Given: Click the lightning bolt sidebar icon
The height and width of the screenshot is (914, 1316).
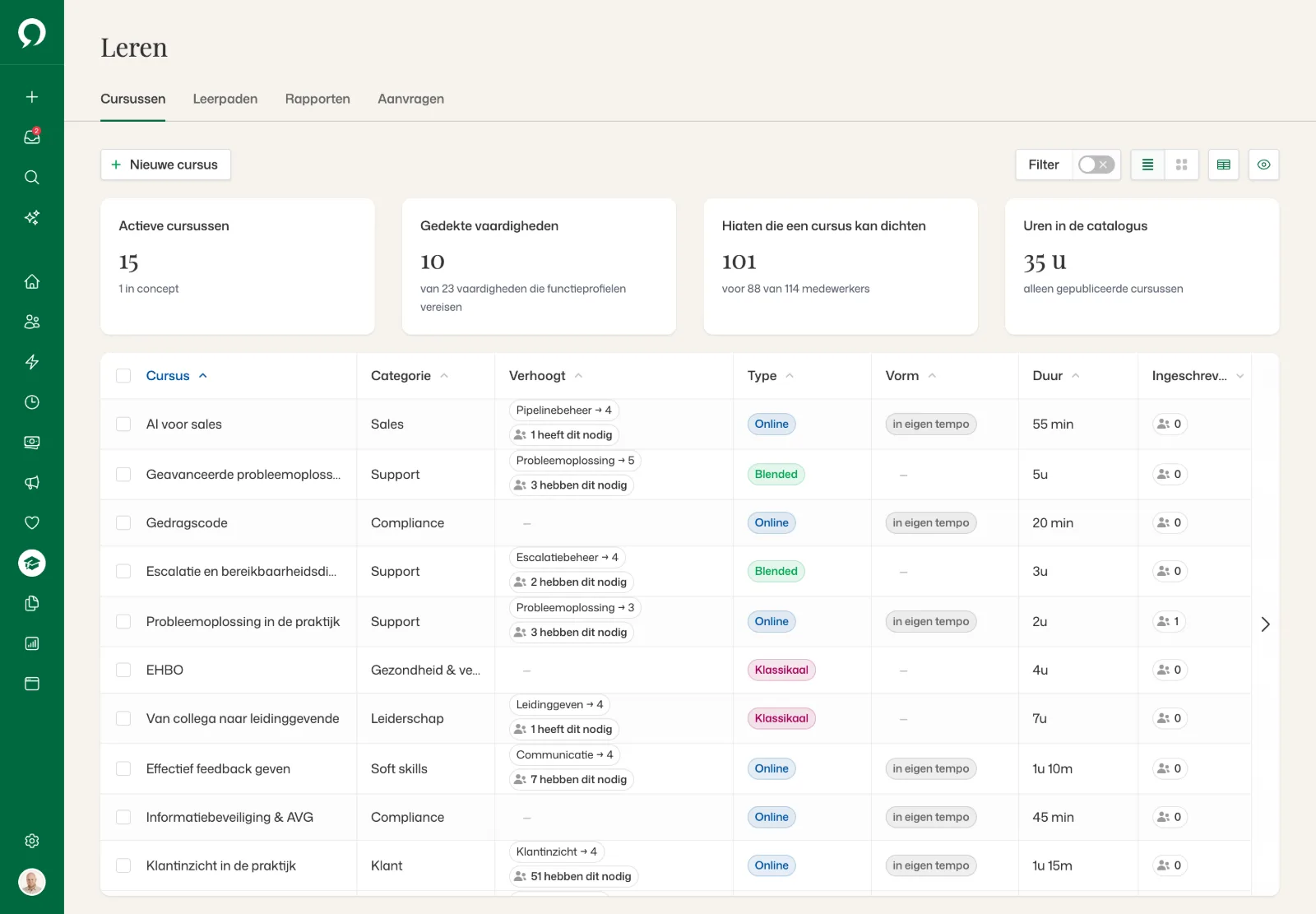Looking at the screenshot, I should tap(32, 362).
